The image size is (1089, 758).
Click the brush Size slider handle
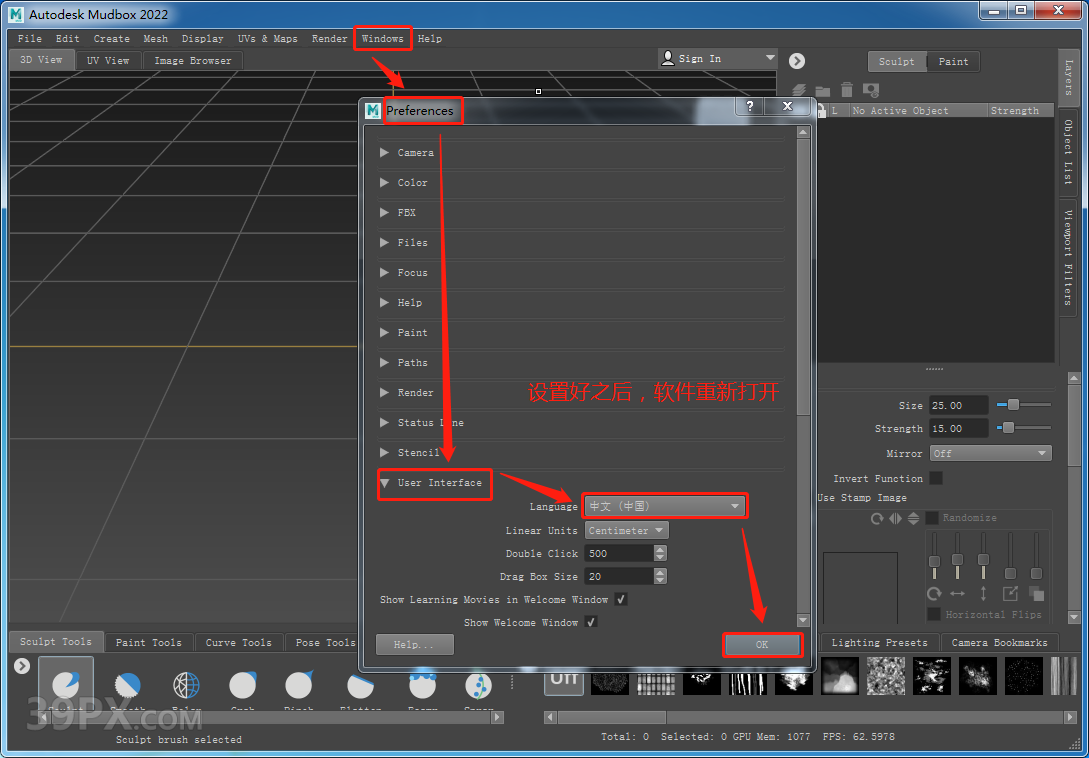pyautogui.click(x=1013, y=405)
